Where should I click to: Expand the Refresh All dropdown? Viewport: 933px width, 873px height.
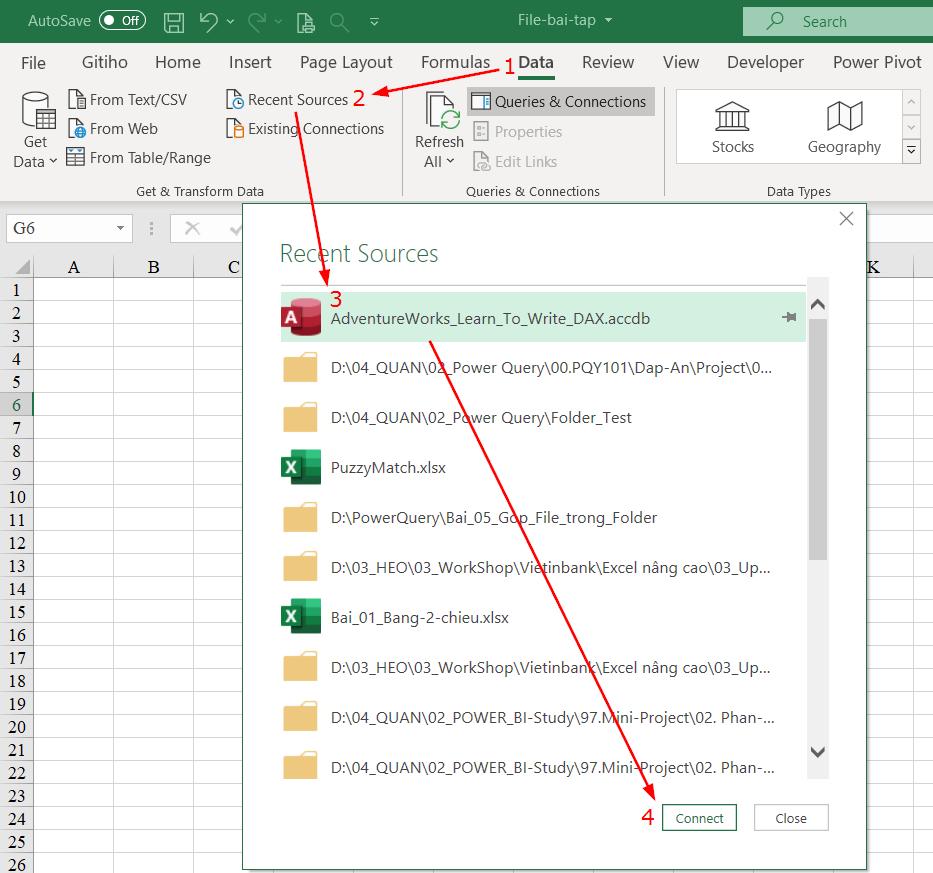439,162
